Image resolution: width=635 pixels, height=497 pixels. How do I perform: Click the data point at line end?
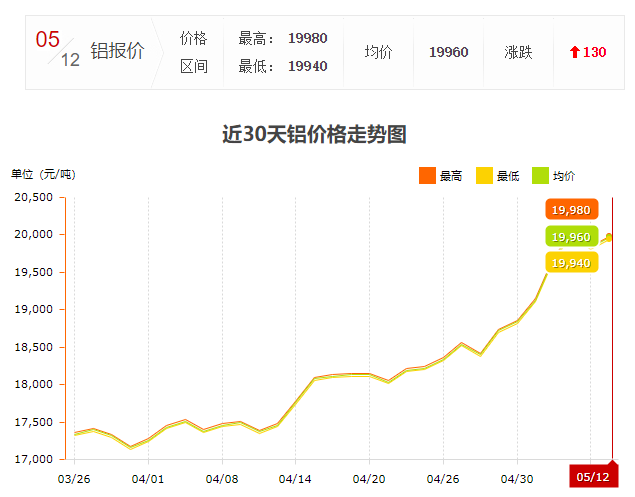[609, 237]
